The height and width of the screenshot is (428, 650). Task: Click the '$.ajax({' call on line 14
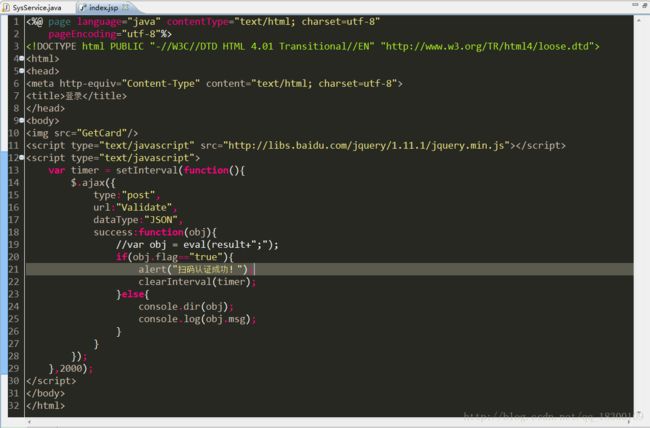tap(93, 182)
